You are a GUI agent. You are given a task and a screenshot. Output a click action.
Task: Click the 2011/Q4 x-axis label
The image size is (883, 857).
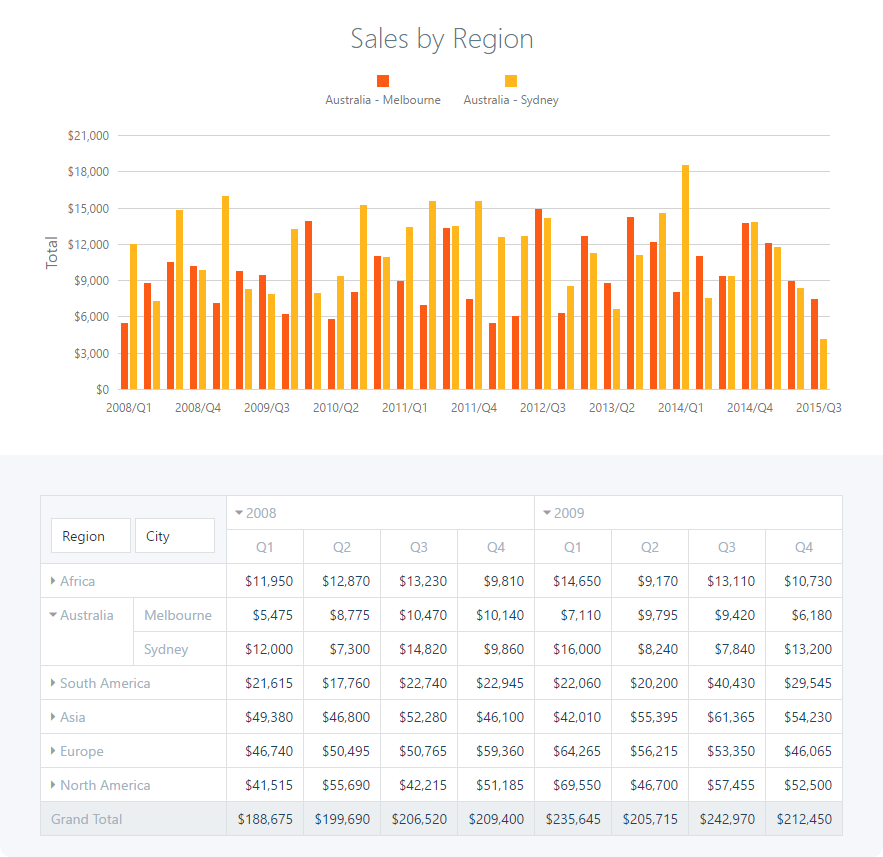click(474, 408)
